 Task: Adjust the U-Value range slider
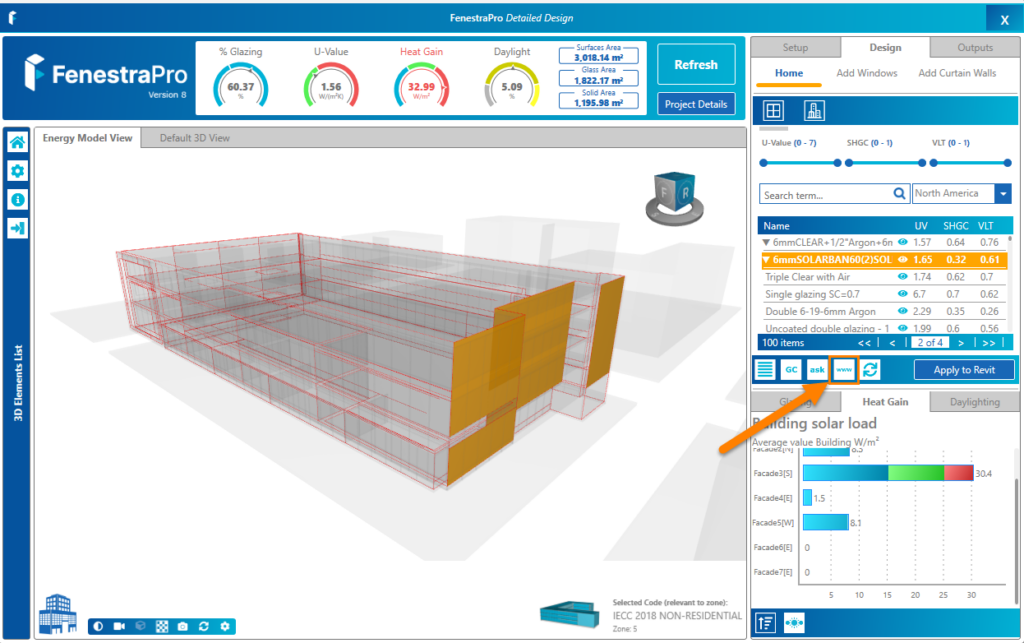point(801,163)
